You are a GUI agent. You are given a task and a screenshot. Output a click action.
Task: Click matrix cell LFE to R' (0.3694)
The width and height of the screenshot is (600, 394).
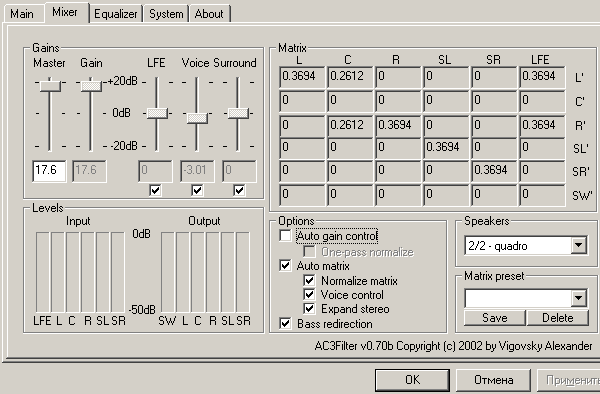(542, 126)
